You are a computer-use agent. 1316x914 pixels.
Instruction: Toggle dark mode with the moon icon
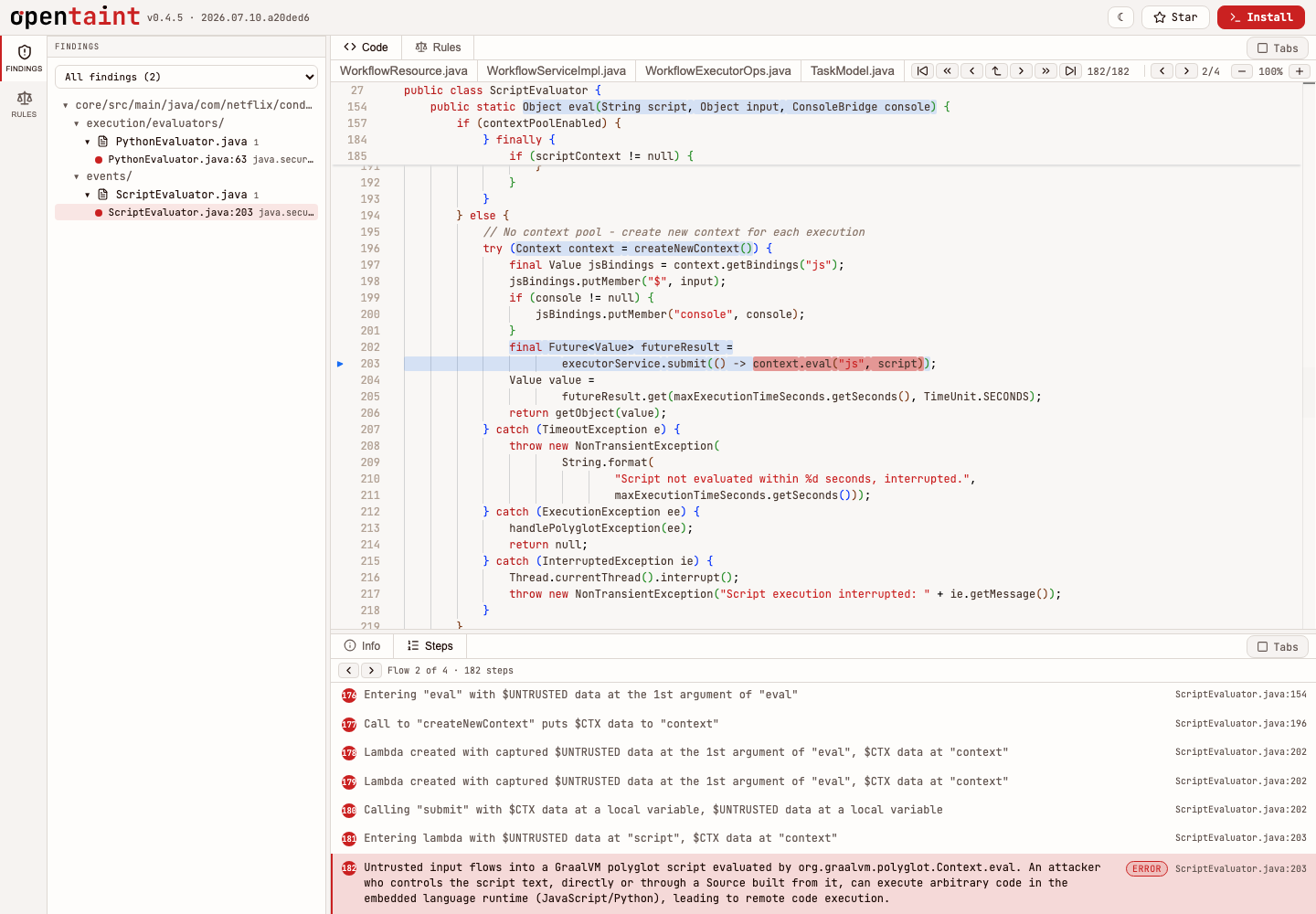[1120, 17]
